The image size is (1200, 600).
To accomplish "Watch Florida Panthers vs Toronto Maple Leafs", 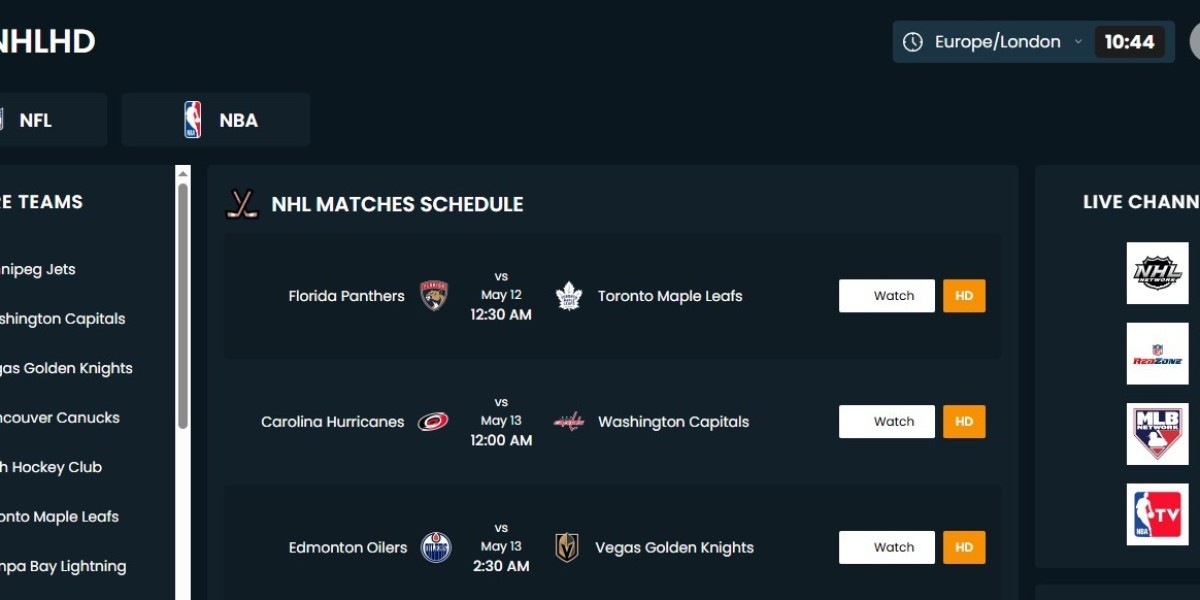I will [887, 296].
